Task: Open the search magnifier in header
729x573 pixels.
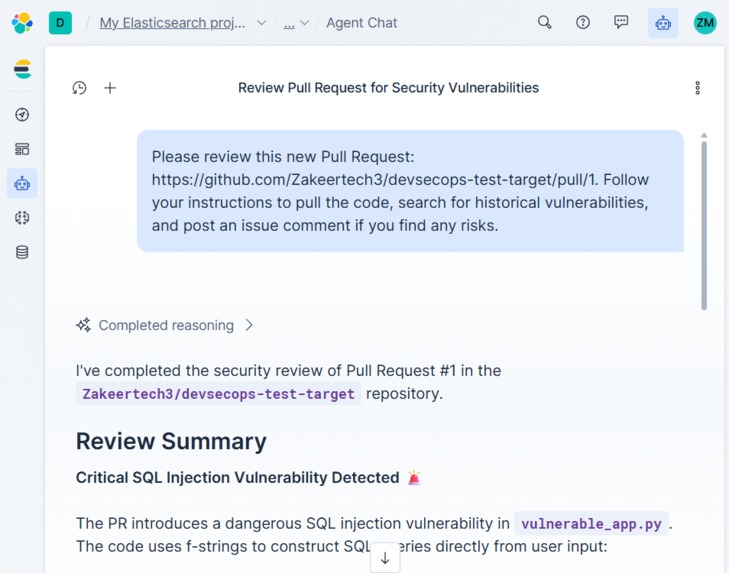Action: pyautogui.click(x=544, y=22)
